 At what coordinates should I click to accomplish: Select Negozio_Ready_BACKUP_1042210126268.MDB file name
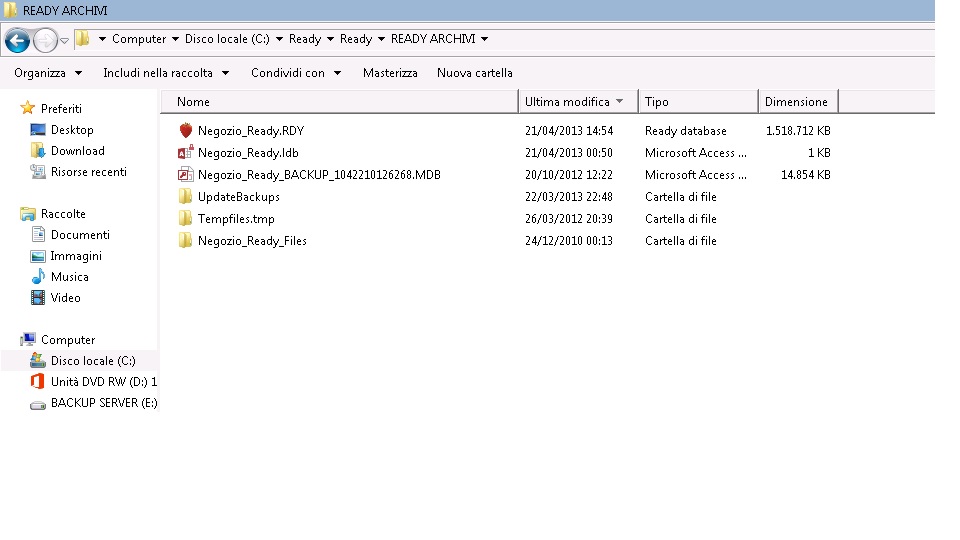(319, 175)
